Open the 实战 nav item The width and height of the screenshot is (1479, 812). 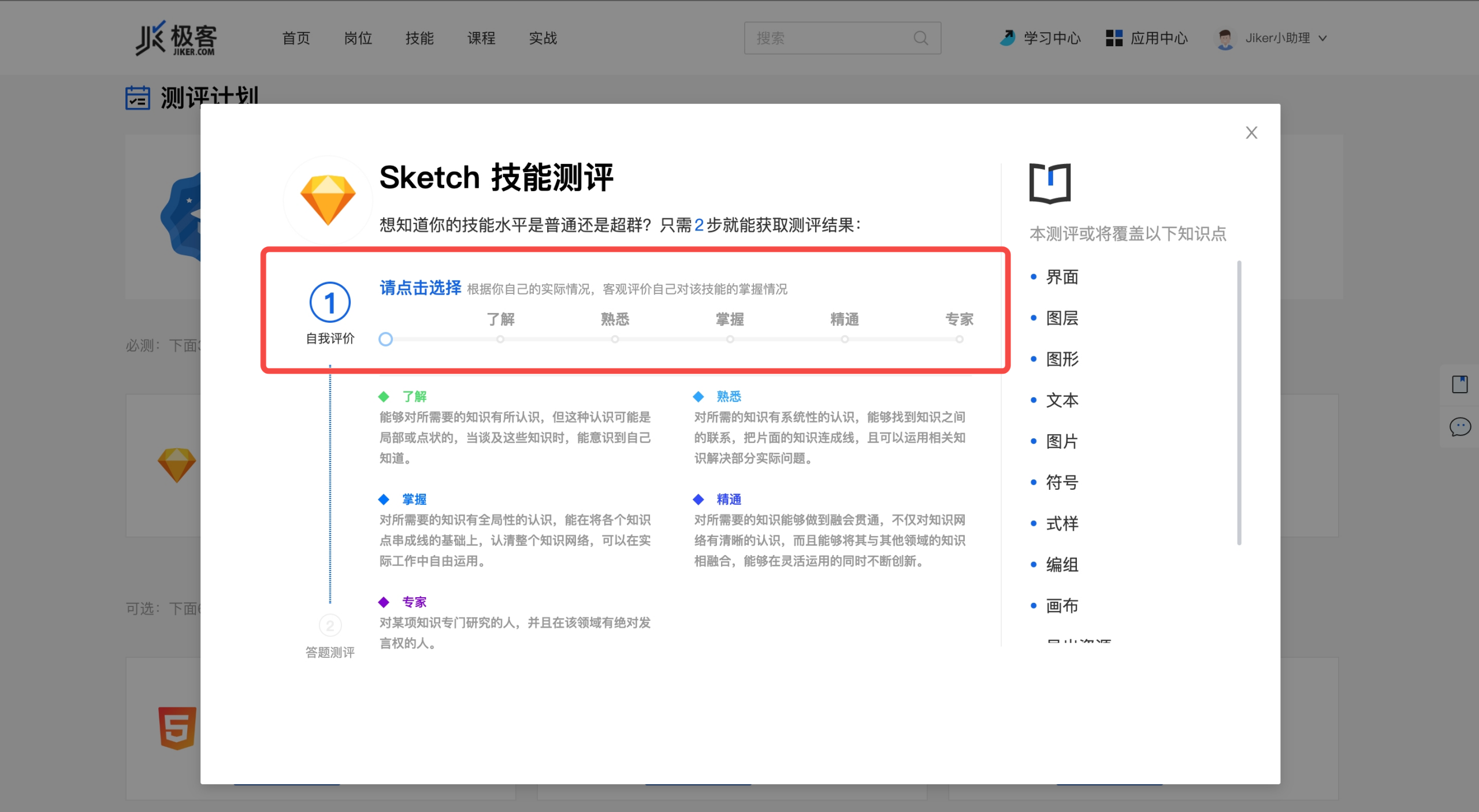coord(543,38)
